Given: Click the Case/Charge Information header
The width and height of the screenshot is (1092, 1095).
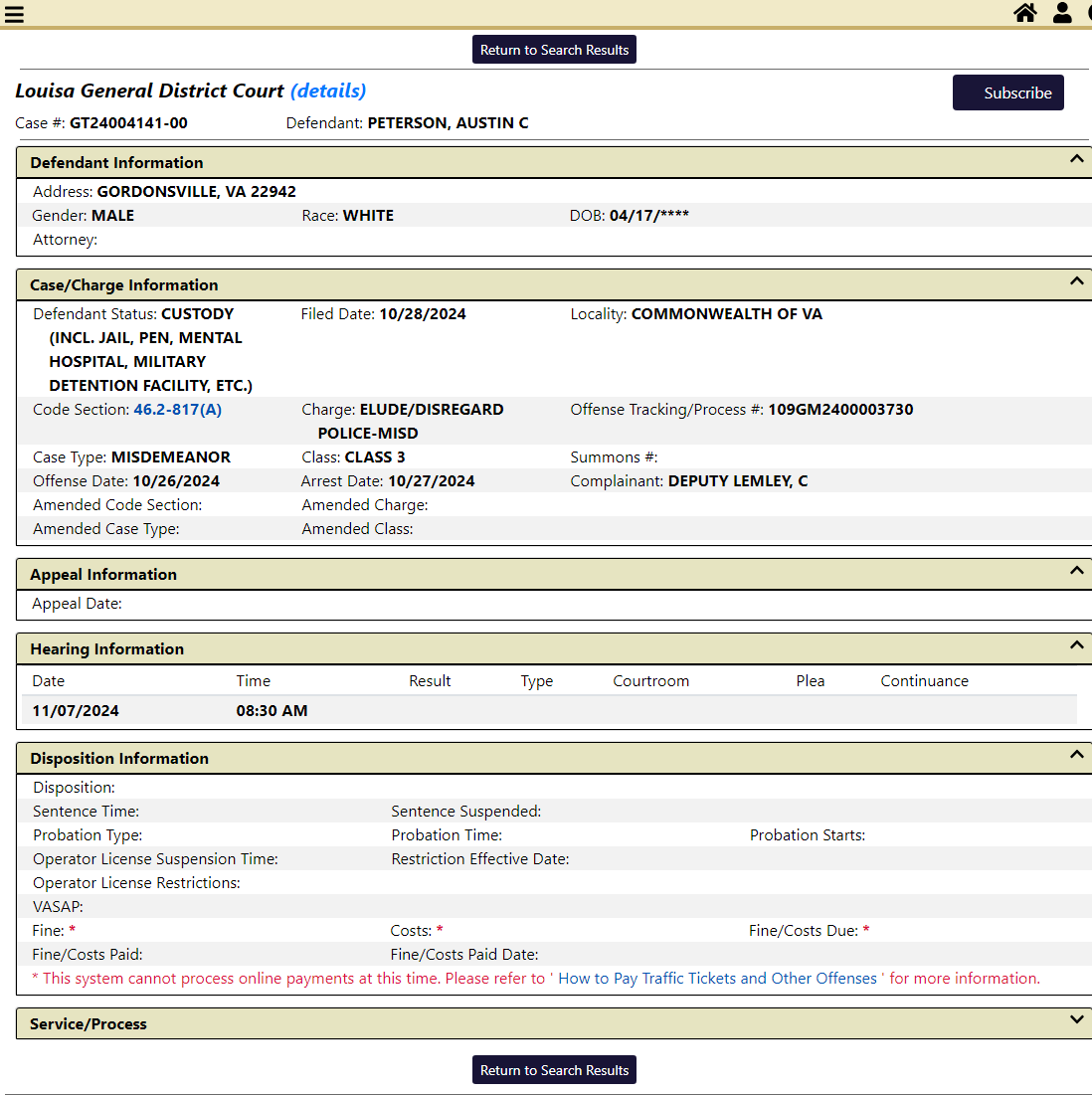Looking at the screenshot, I should tap(554, 284).
